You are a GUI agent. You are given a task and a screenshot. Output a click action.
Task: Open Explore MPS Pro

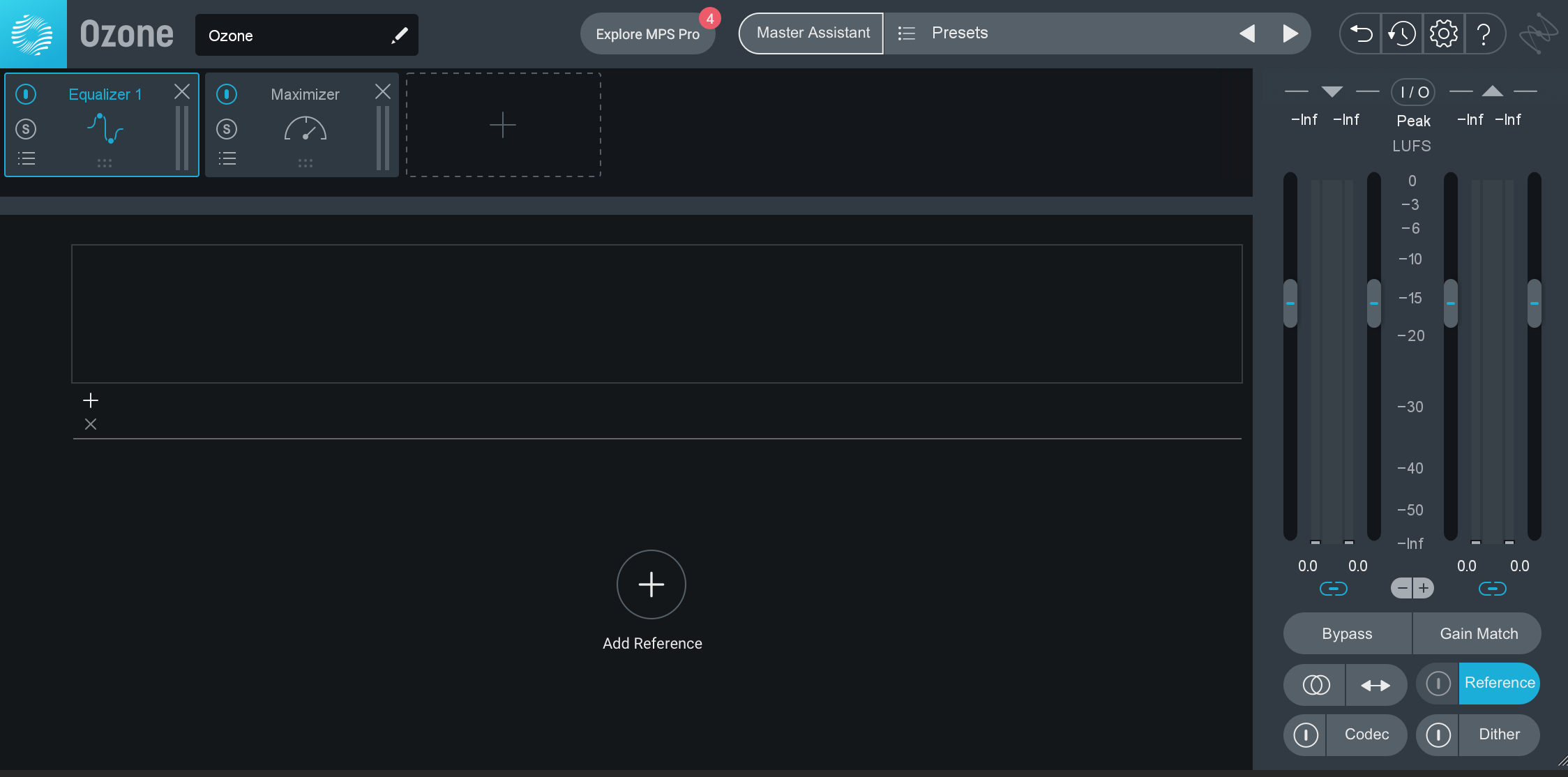pos(647,33)
